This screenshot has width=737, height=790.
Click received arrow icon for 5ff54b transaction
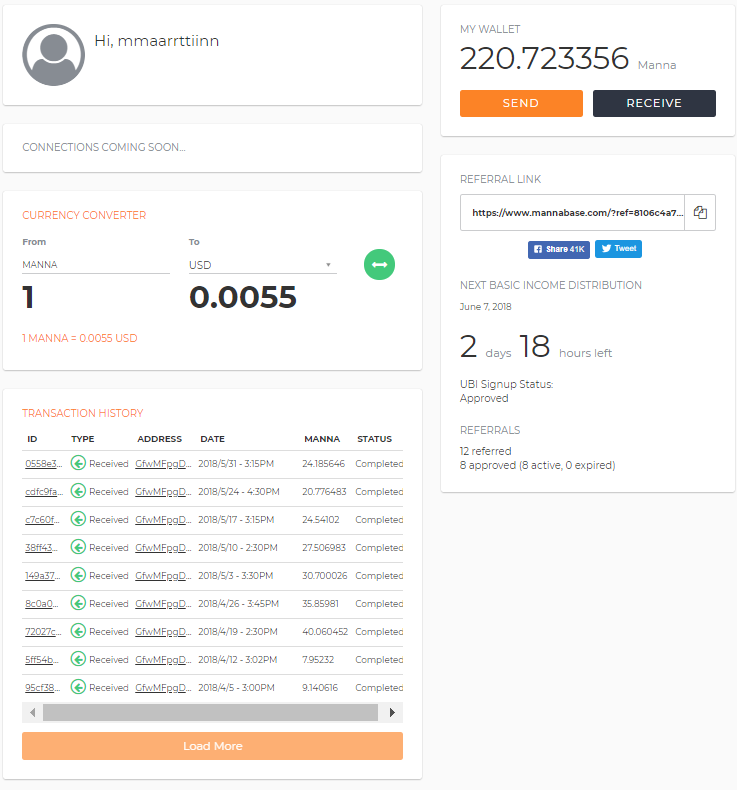pyautogui.click(x=78, y=659)
